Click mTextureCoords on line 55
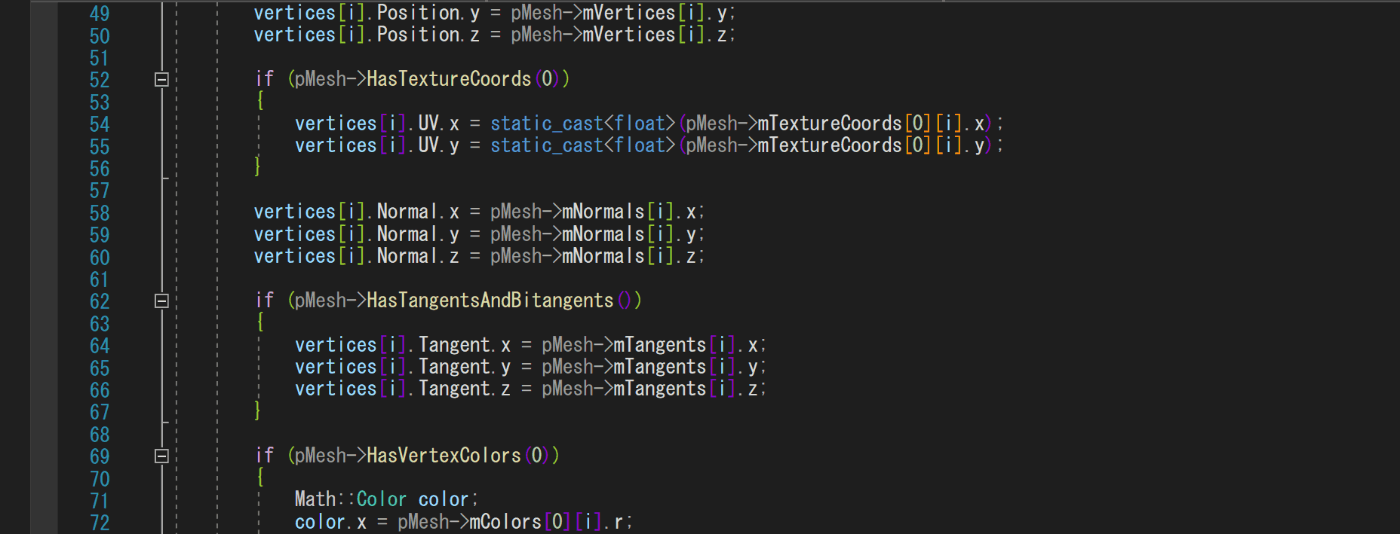Screen dimensions: 1400x534 [829, 145]
